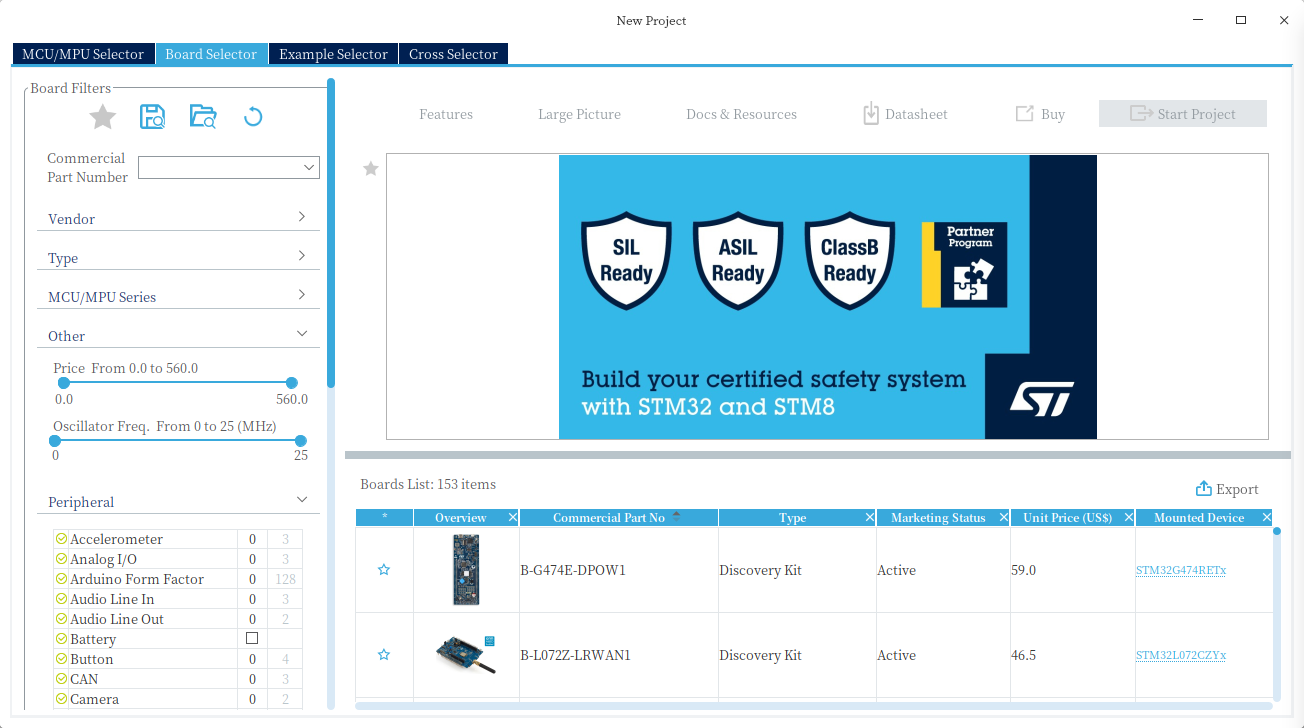Click the Oscillator Freq. minimum handle
This screenshot has height=728, width=1304.
coord(57,440)
